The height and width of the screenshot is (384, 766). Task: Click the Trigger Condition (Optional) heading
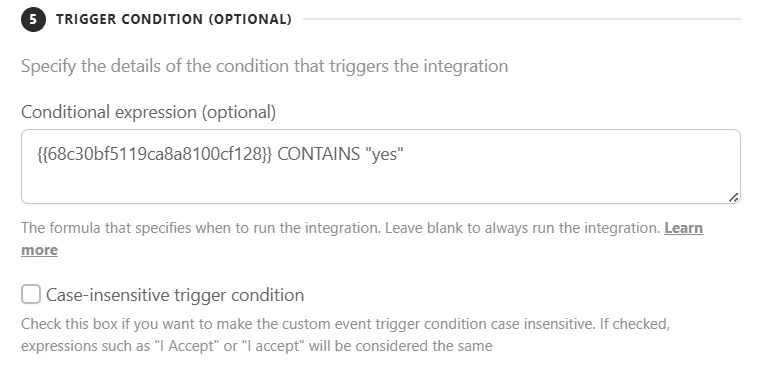point(174,19)
